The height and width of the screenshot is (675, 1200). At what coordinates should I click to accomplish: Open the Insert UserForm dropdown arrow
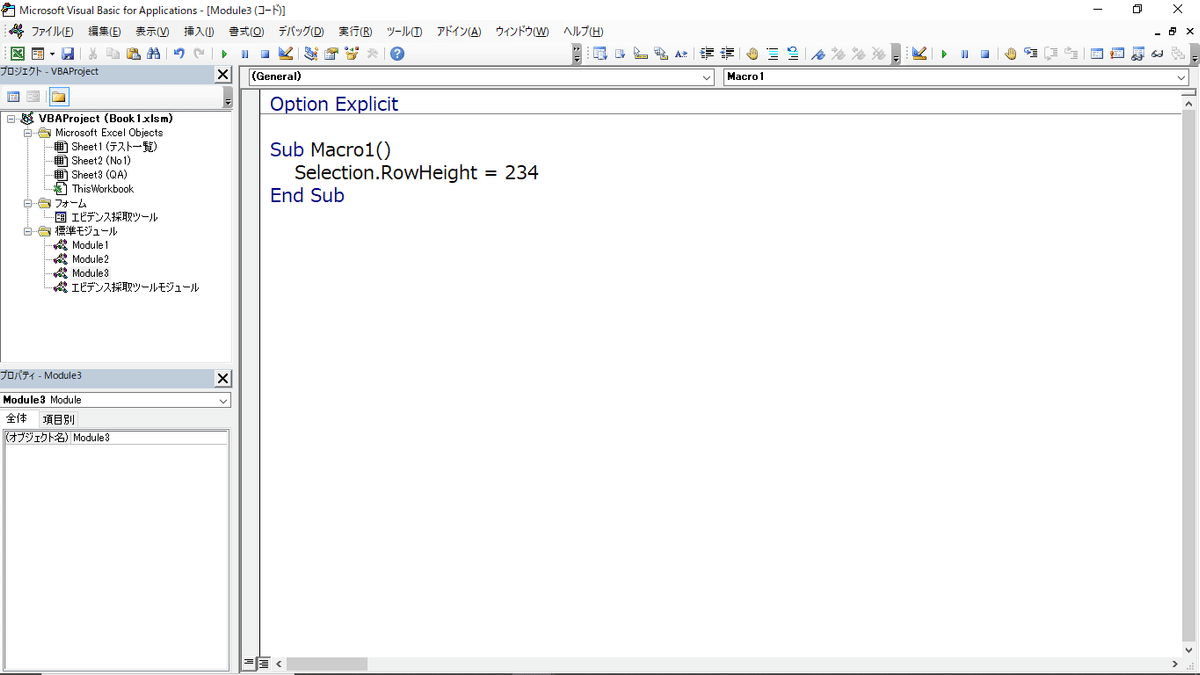click(52, 54)
